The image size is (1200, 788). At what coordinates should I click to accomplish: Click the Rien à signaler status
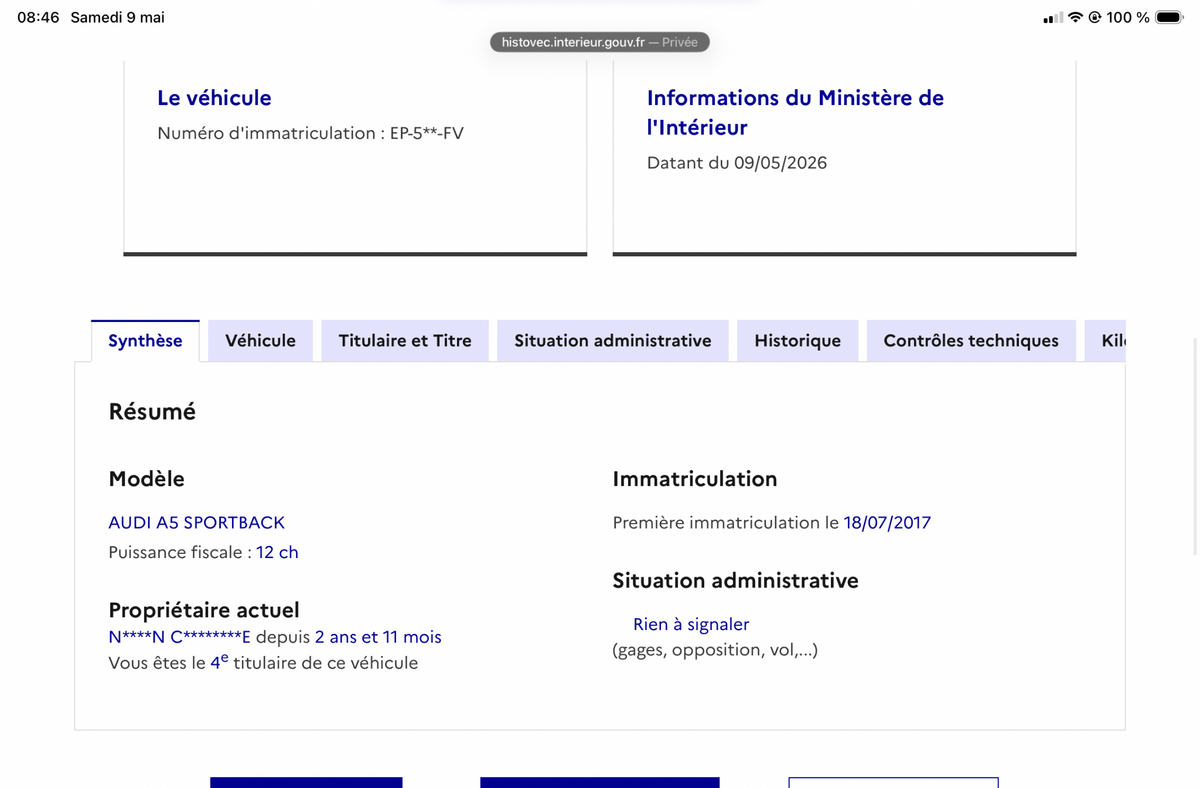[x=691, y=624]
